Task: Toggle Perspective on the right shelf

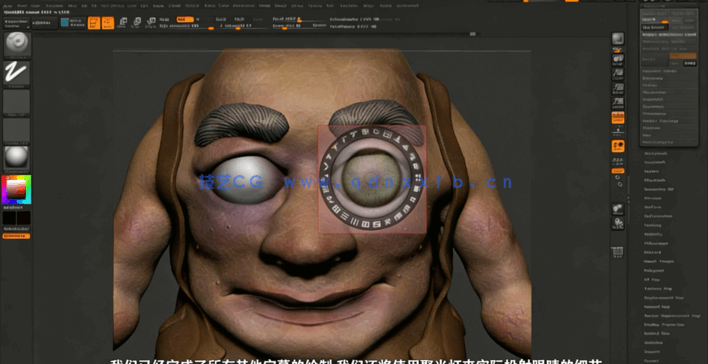Action: coord(618,118)
